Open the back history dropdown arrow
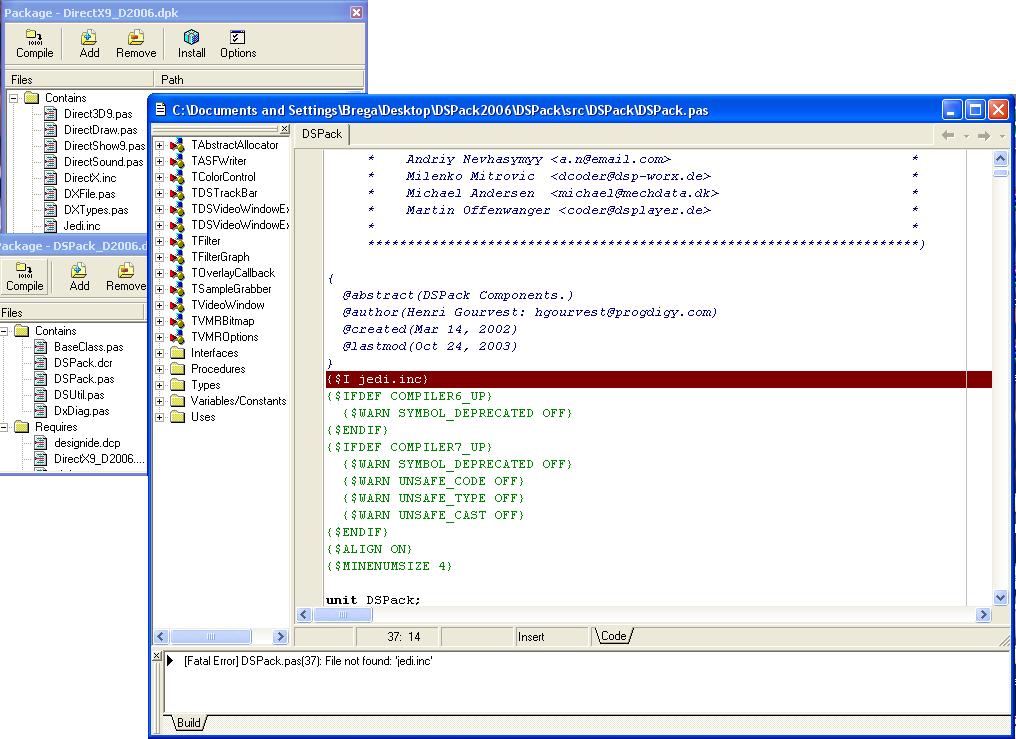This screenshot has width=1016, height=739. pyautogui.click(x=965, y=136)
